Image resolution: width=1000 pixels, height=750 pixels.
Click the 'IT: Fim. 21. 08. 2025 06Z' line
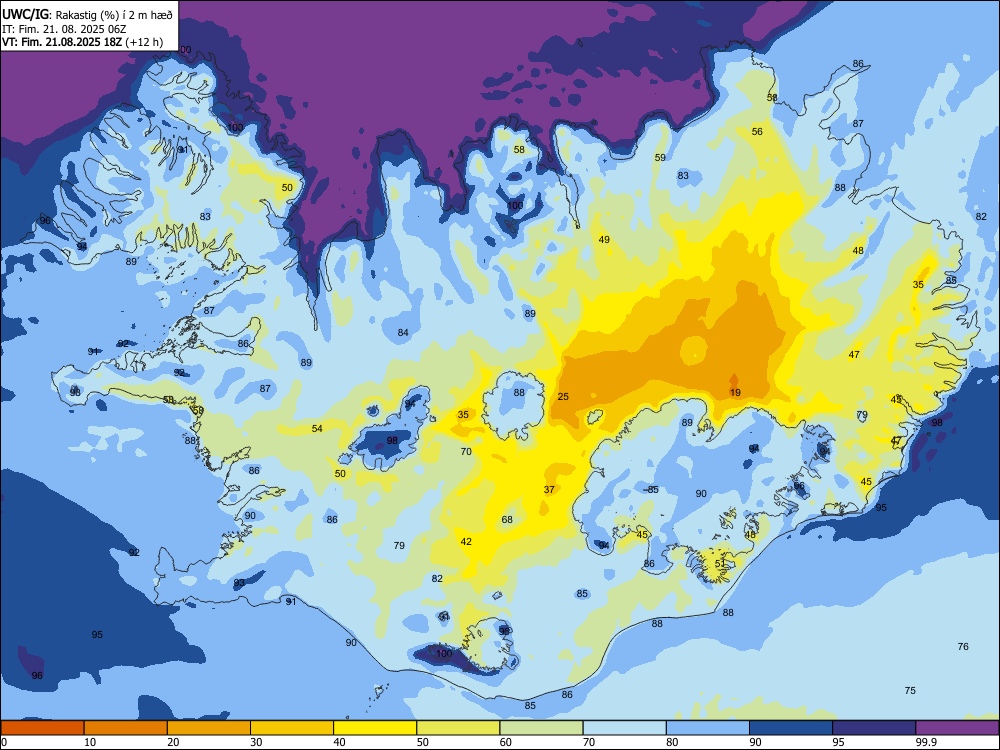(x=64, y=29)
